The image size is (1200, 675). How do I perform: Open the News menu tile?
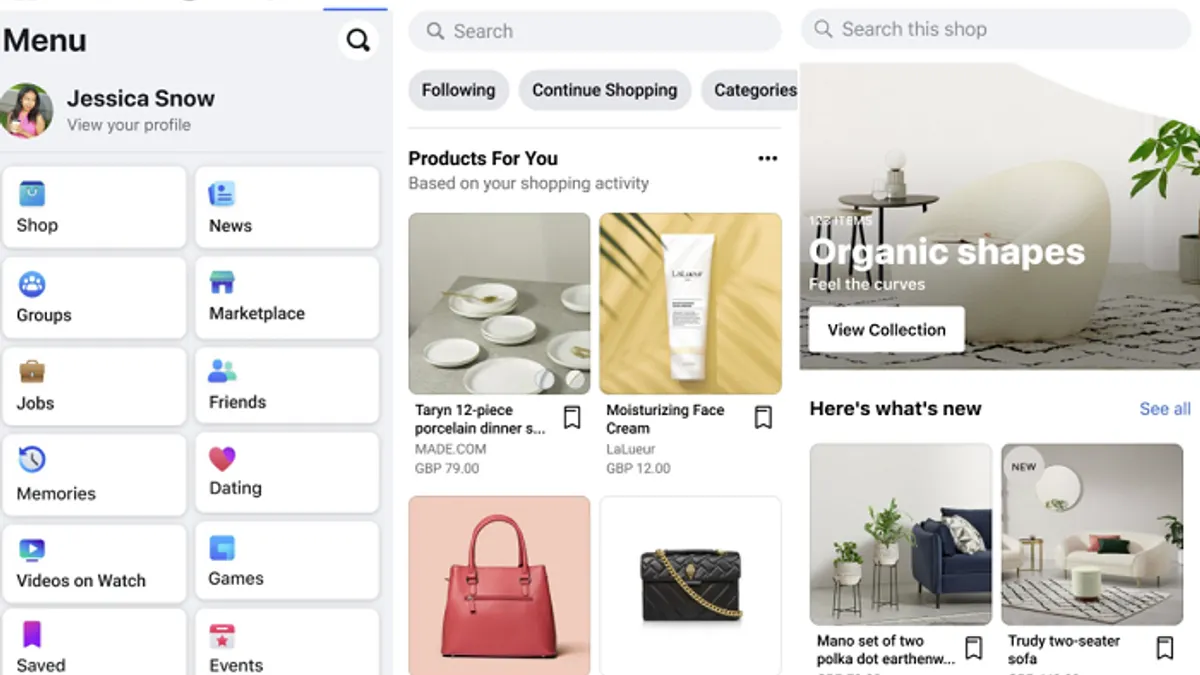coord(287,207)
